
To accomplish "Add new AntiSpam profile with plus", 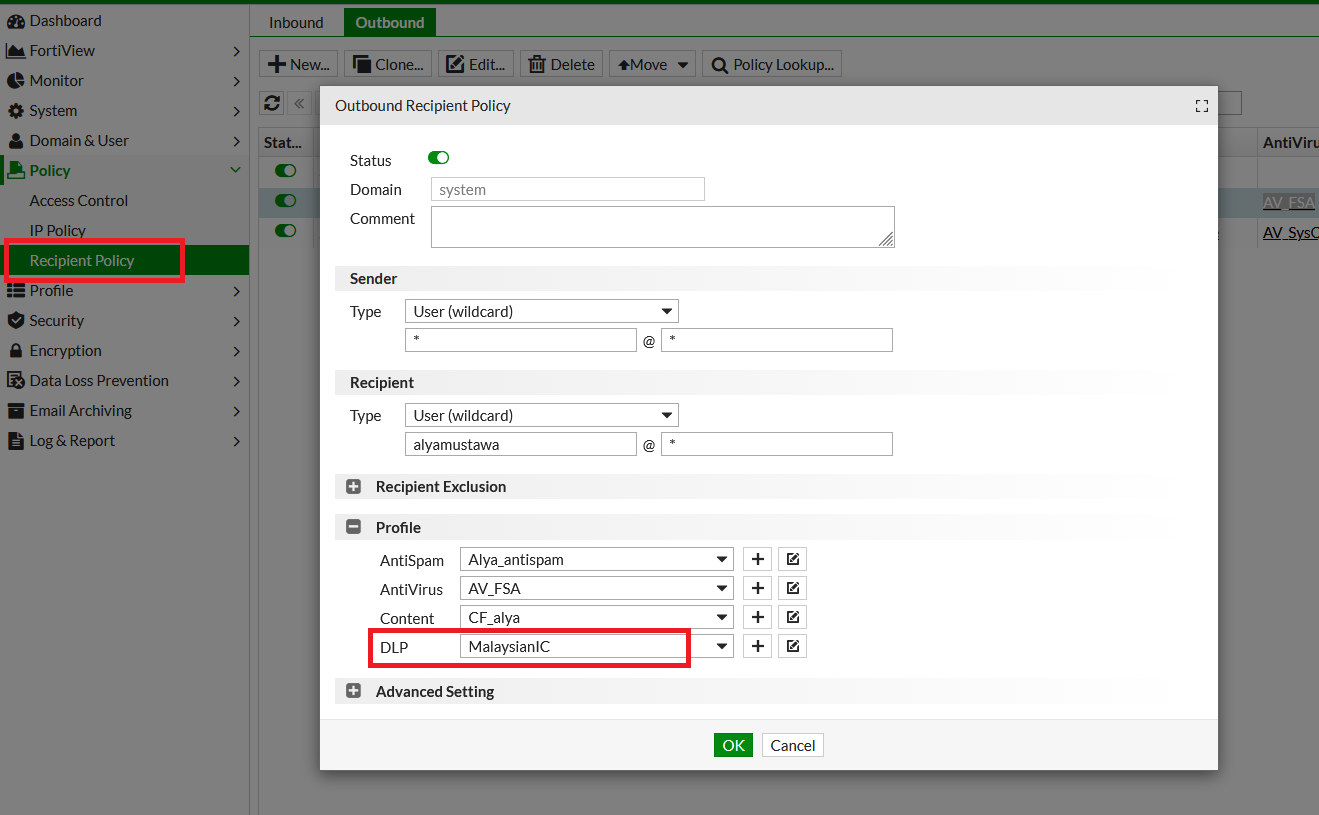I will 758,560.
